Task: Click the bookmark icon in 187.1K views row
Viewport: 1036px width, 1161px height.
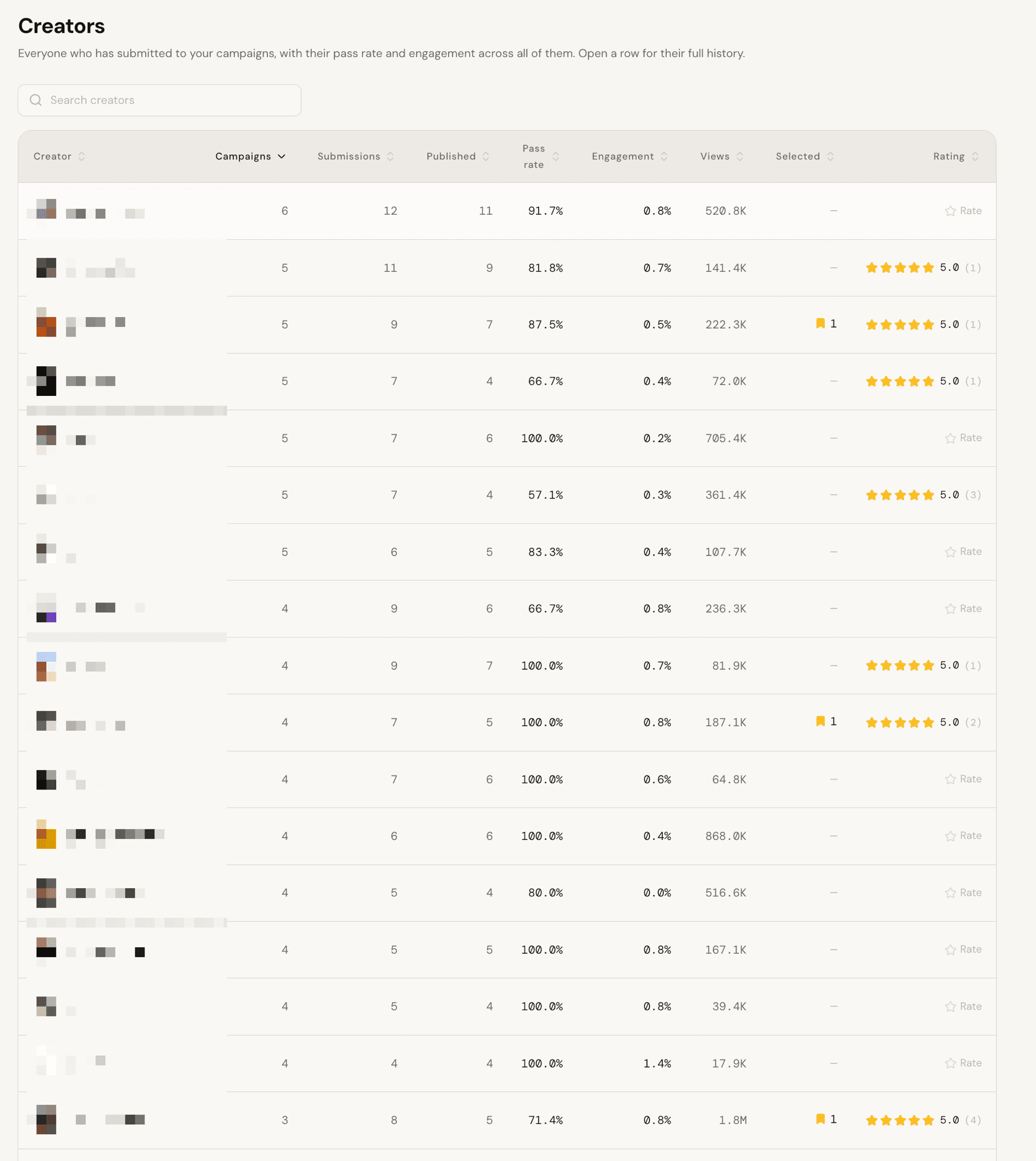Action: [x=820, y=721]
